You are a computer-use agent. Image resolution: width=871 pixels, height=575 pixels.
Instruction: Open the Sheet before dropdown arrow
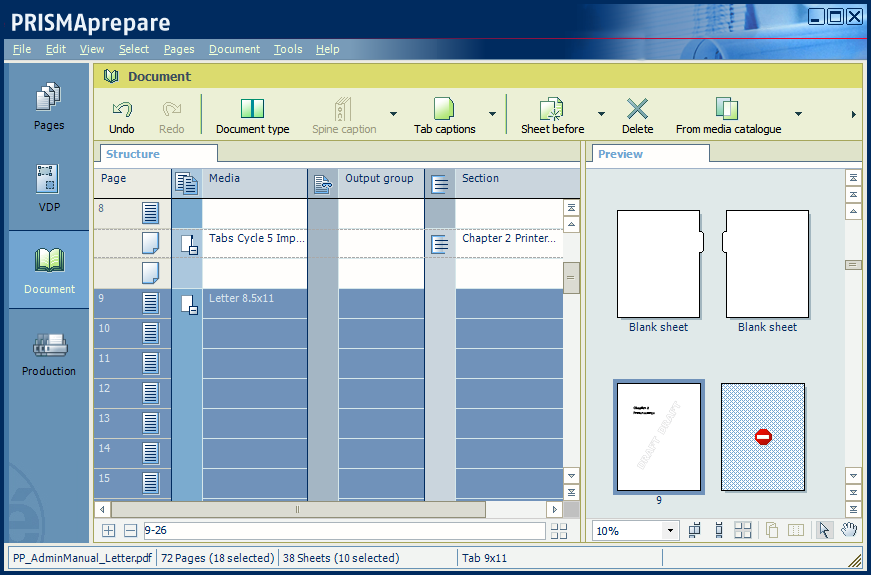click(601, 114)
